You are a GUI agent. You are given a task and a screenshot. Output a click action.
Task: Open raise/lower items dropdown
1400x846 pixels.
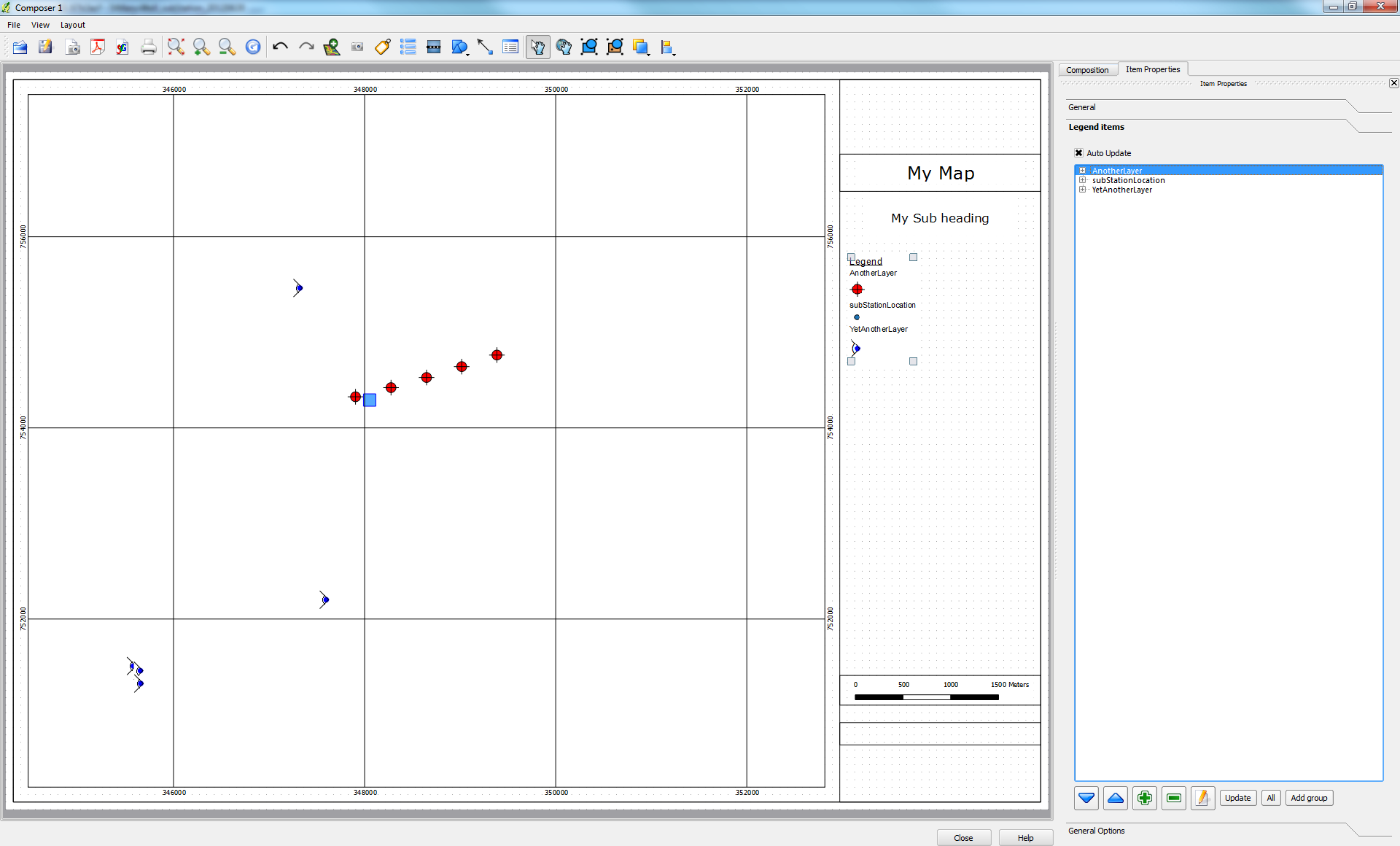tap(642, 47)
